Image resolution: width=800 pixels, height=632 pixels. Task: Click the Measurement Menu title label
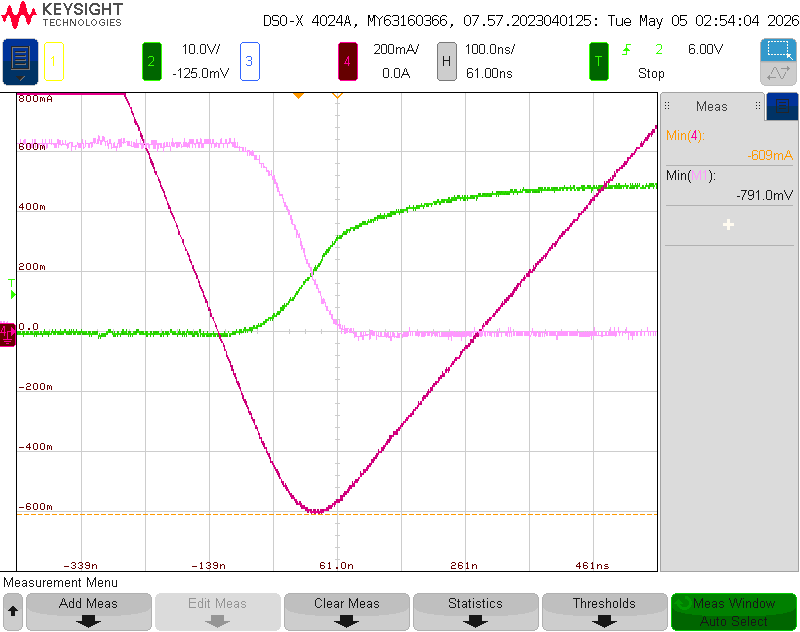[60, 583]
